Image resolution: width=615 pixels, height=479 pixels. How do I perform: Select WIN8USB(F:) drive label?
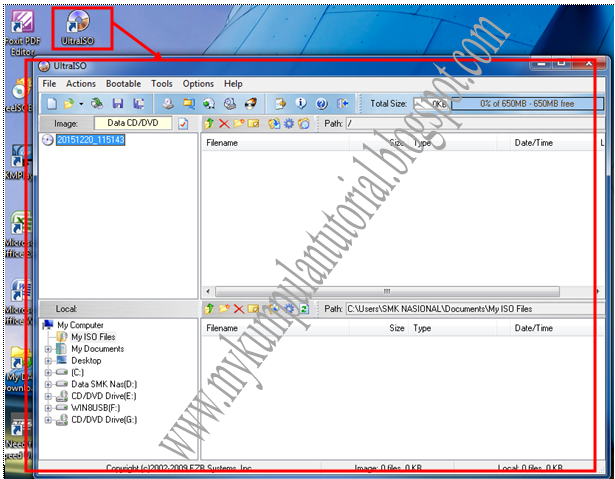(95, 408)
